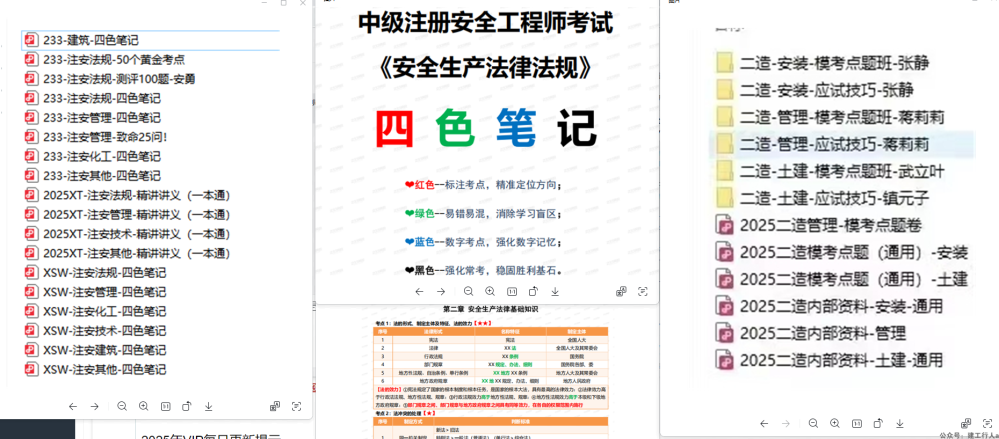Viewport: 999px width, 439px height.
Task: Go to next image in left file-list viewer
Action: [x=95, y=406]
